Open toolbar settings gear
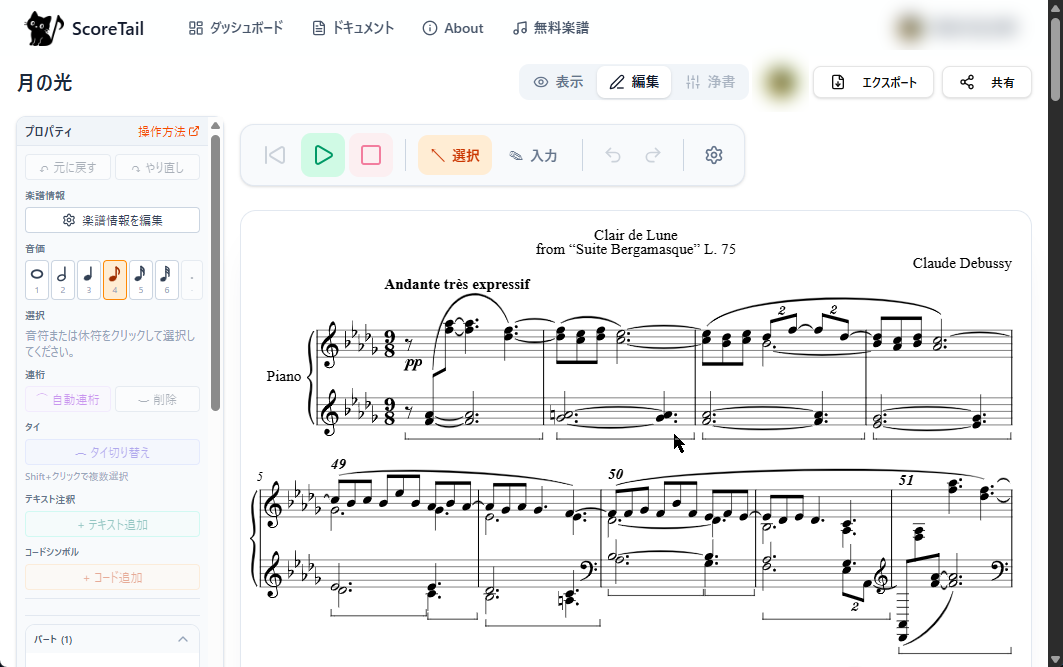The image size is (1063, 667). tap(714, 155)
